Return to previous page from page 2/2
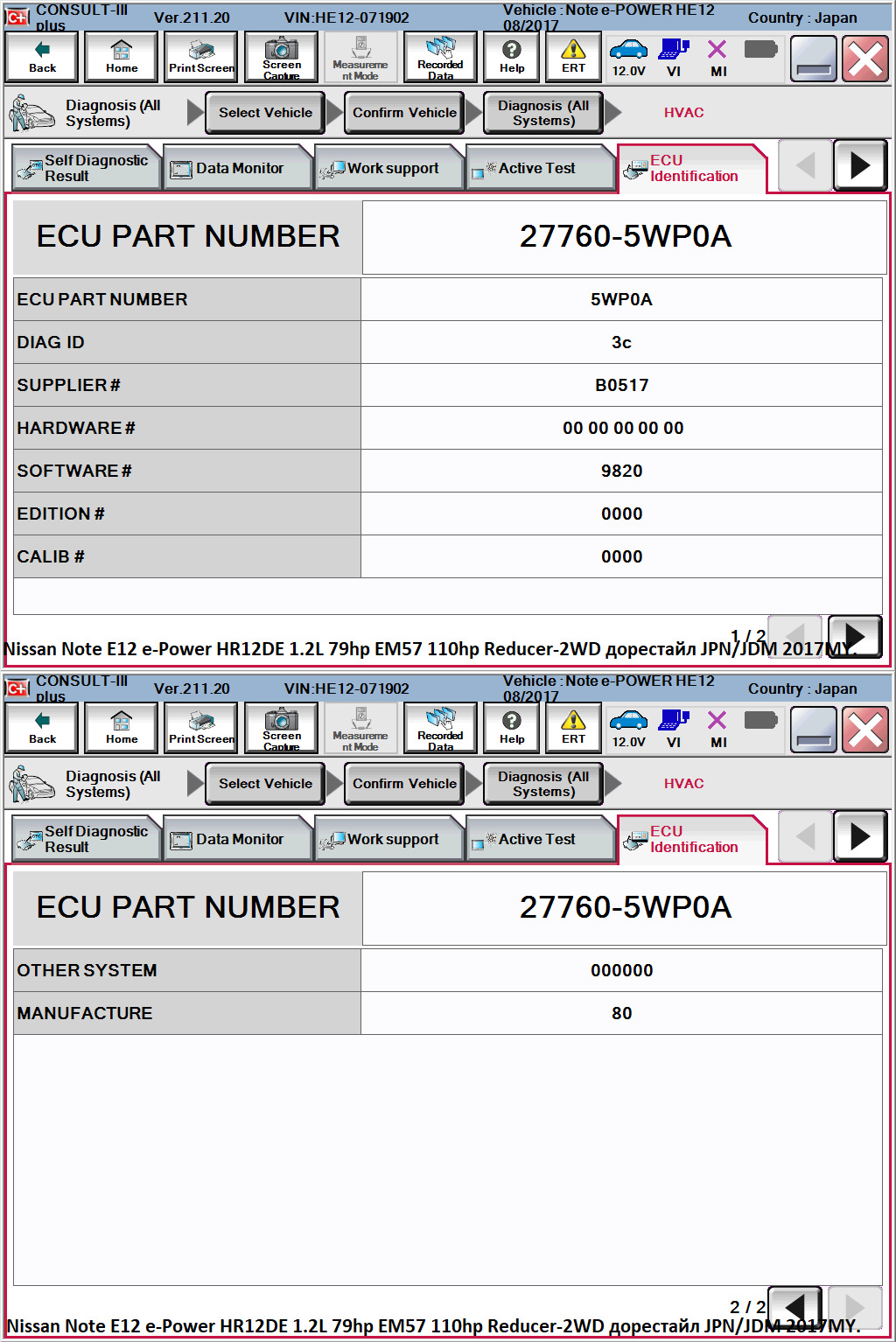896x1342 pixels. click(x=794, y=1308)
